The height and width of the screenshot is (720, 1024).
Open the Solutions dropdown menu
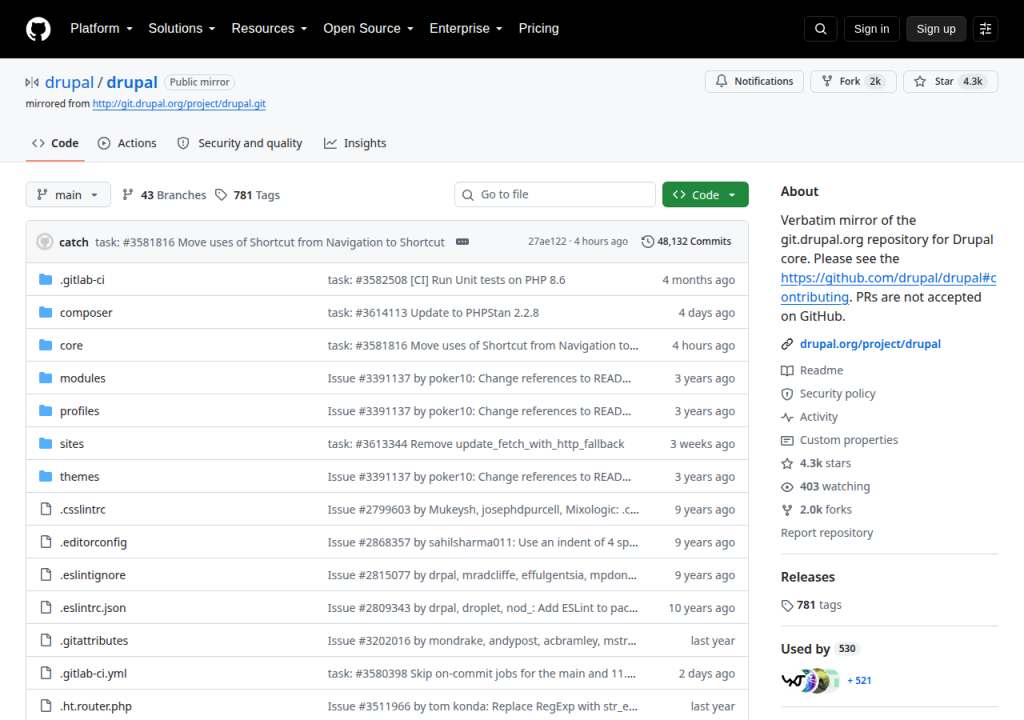182,29
